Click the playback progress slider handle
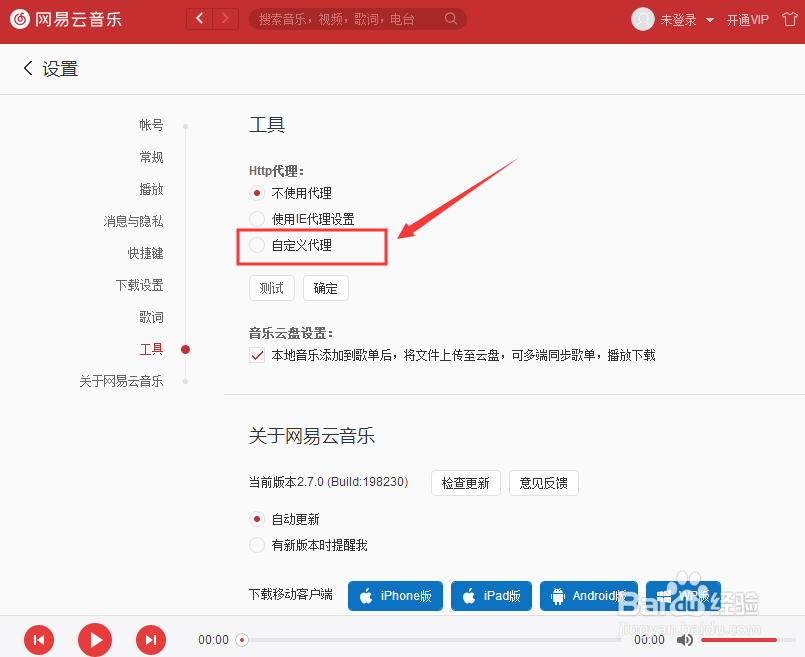 pos(242,640)
